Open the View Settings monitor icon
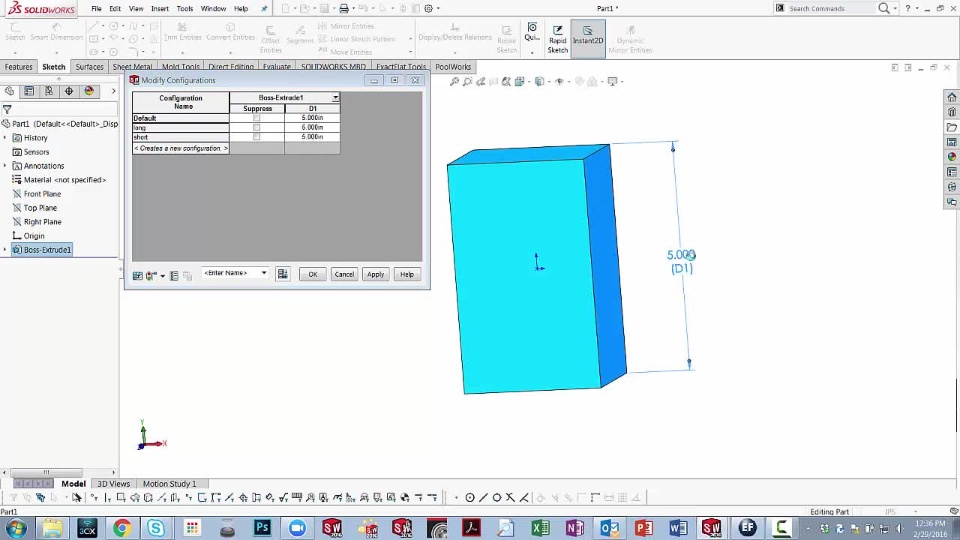Viewport: 960px width, 540px height. [612, 81]
